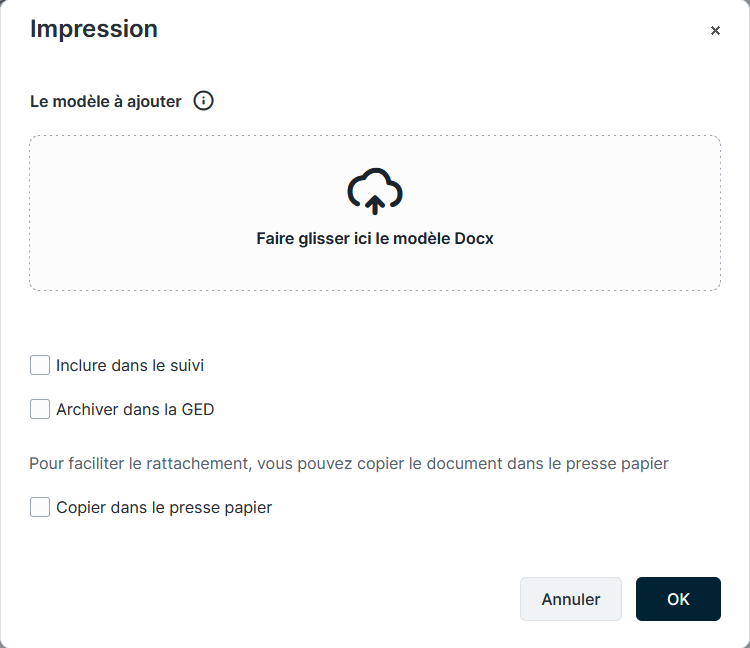Check the Copier dans le presse papier box

pos(40,507)
